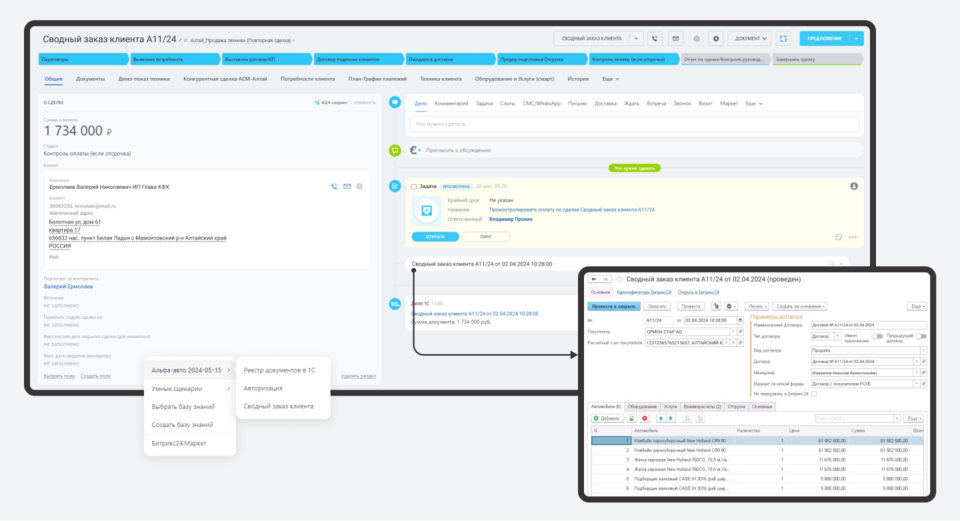
Task: Open the Печать dropdown in the 1C window
Action: click(758, 306)
